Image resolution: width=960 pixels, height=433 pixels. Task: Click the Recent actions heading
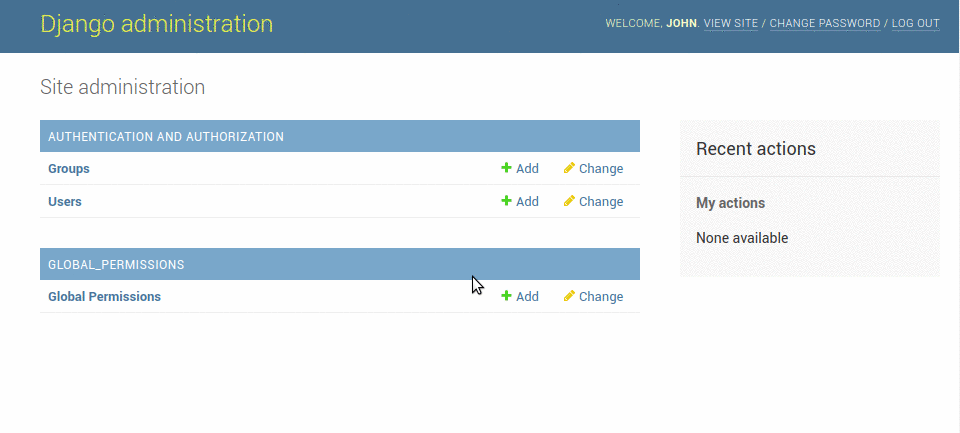tap(756, 149)
